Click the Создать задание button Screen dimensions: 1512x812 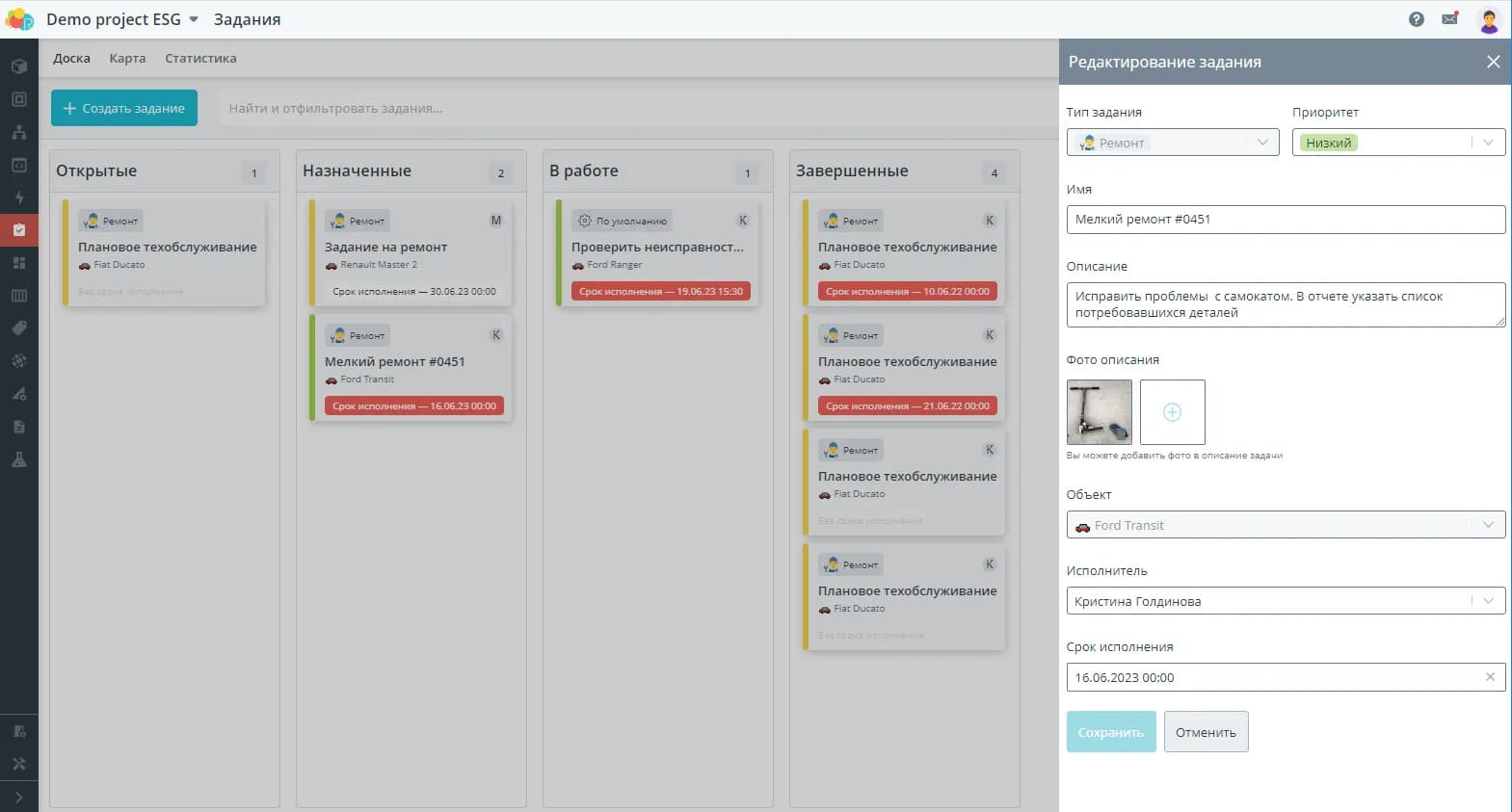click(x=124, y=108)
